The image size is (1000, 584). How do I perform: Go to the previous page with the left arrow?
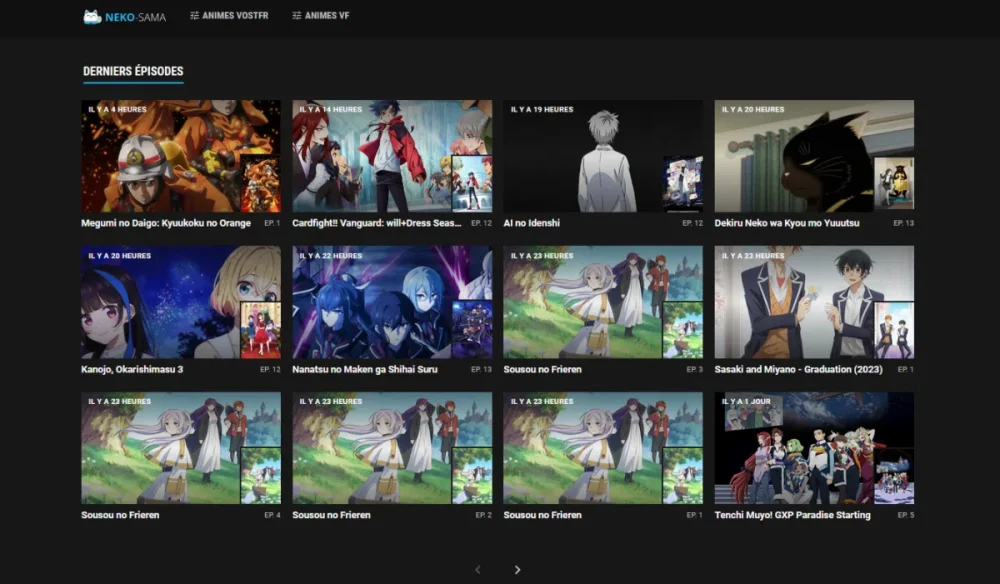(x=478, y=569)
